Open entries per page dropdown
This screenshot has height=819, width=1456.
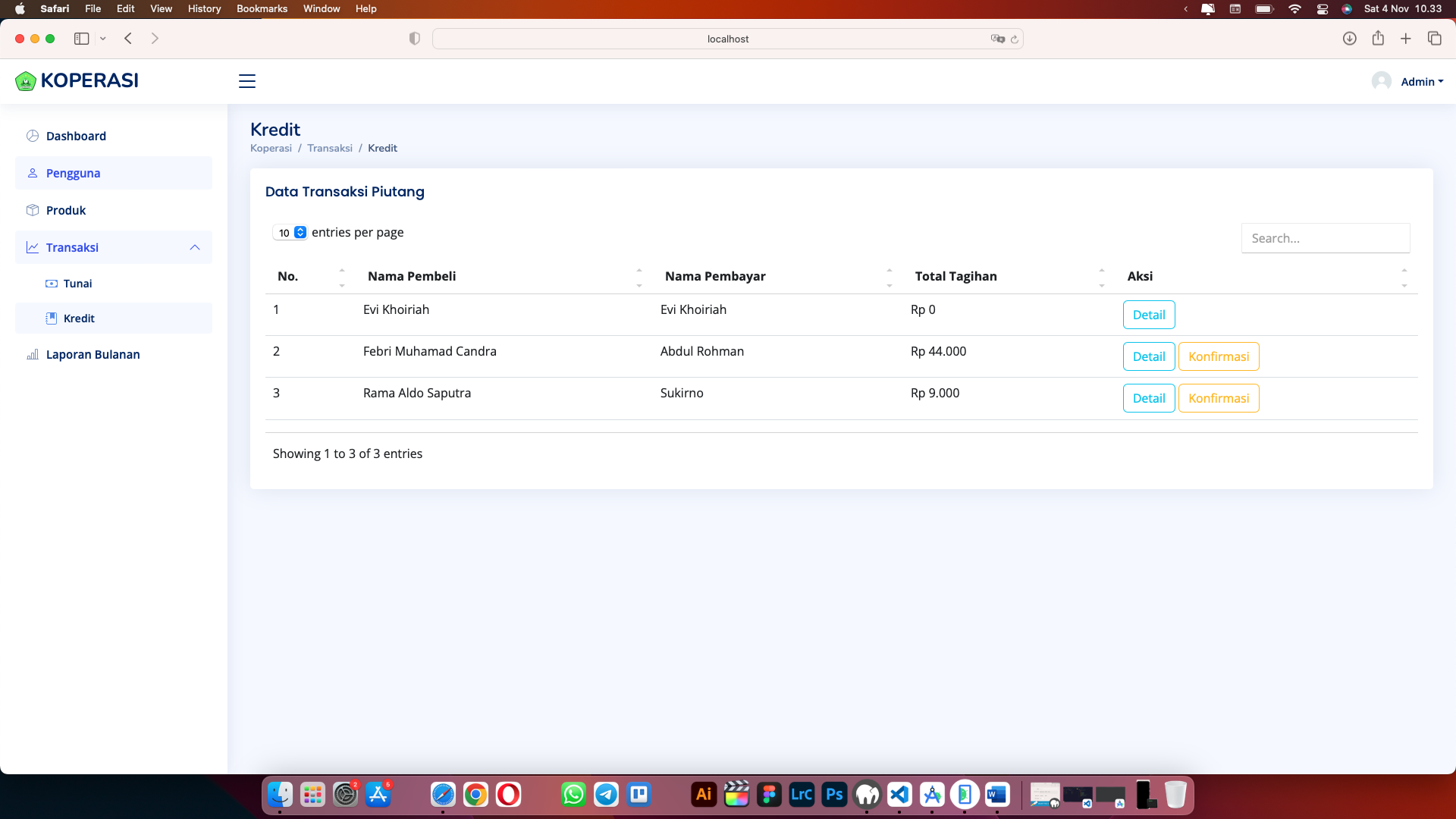pyautogui.click(x=290, y=233)
